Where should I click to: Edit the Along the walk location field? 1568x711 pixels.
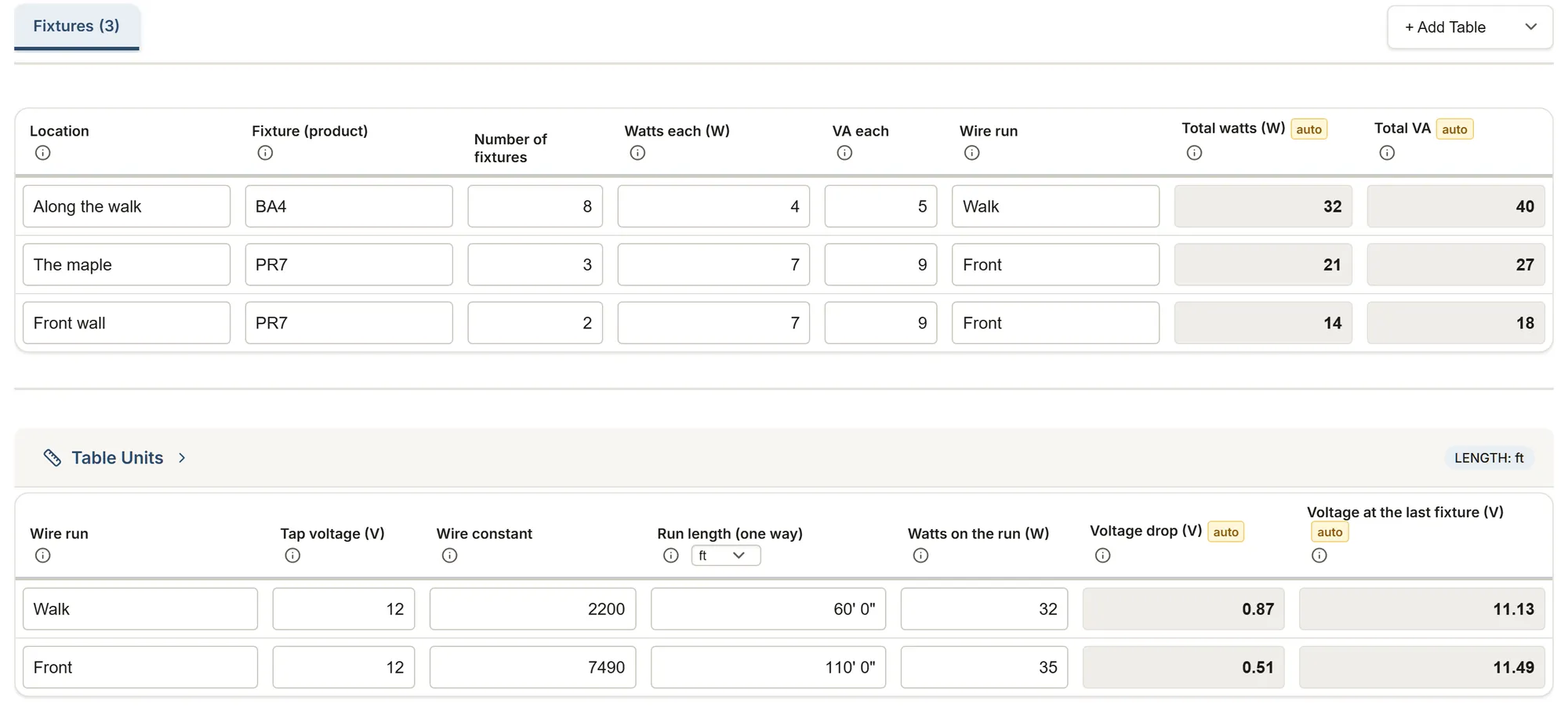tap(126, 206)
